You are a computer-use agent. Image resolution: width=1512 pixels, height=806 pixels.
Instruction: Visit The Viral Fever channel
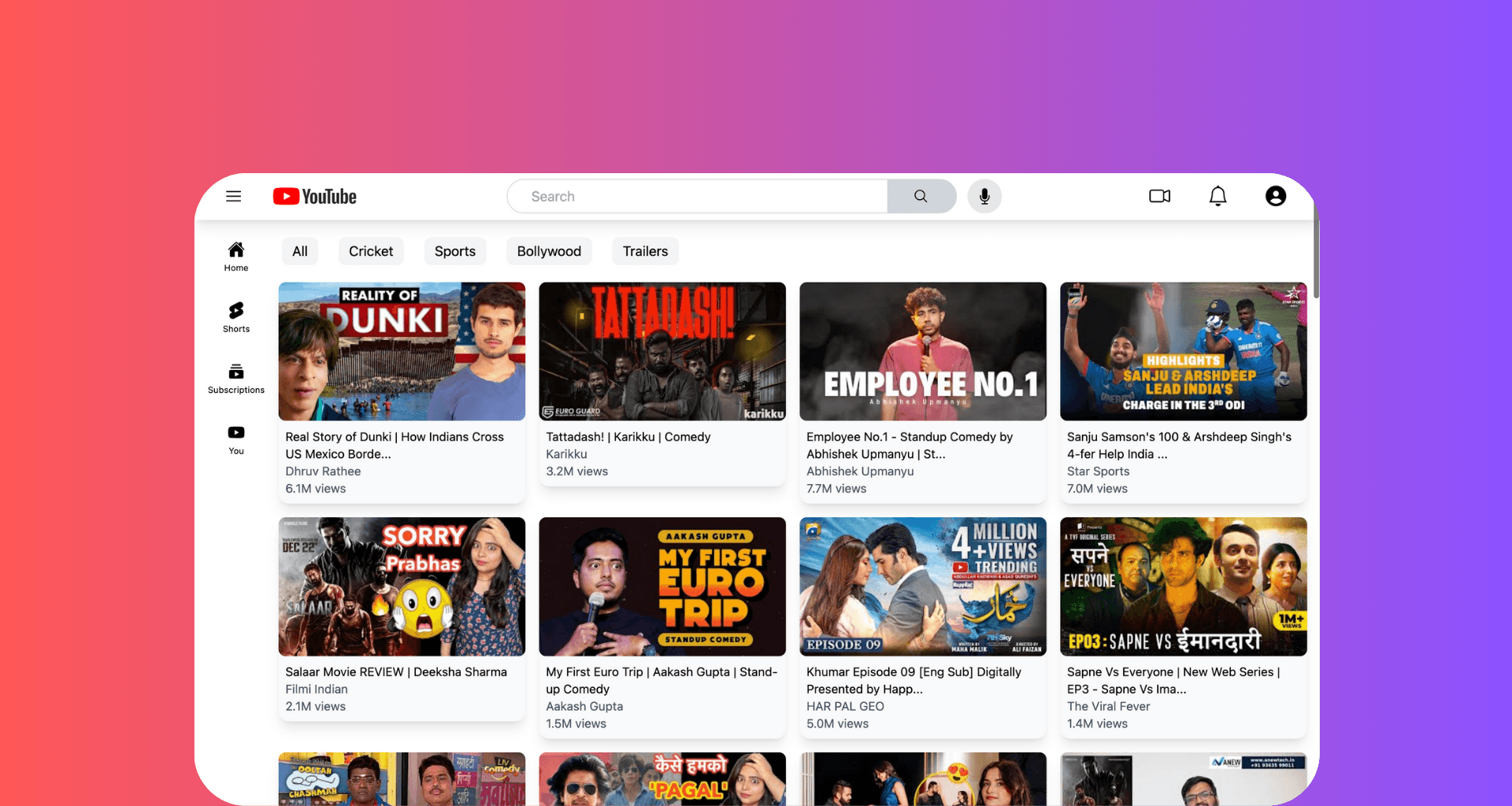[x=1109, y=707]
